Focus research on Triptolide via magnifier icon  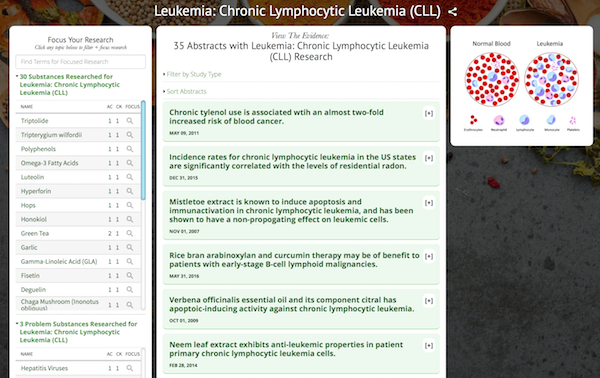tap(130, 121)
